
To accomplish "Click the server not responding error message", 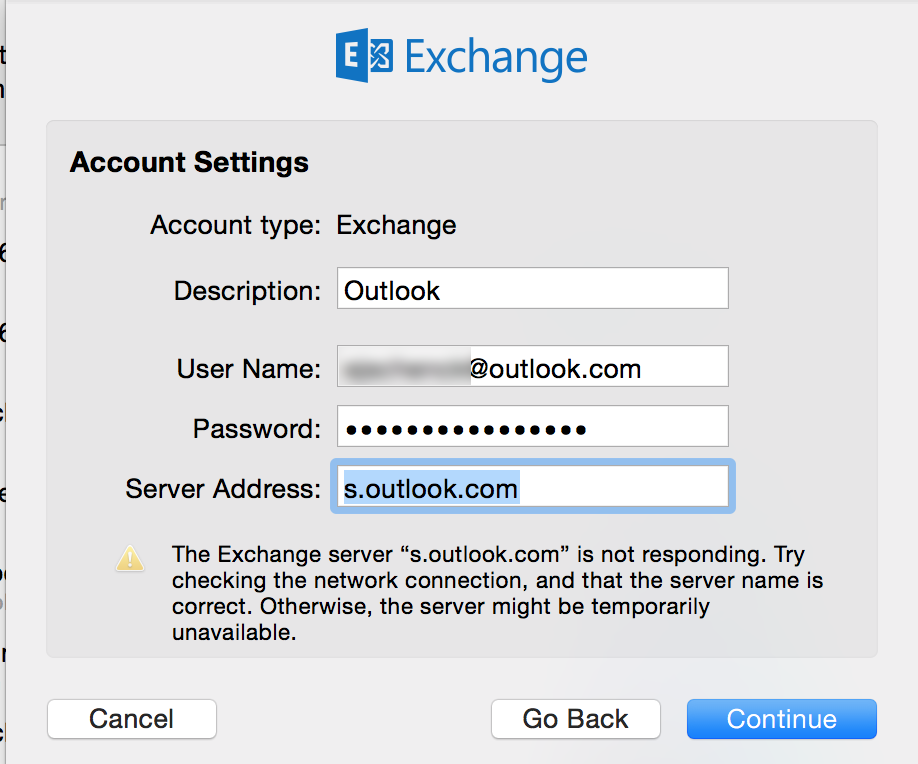I will coord(497,593).
